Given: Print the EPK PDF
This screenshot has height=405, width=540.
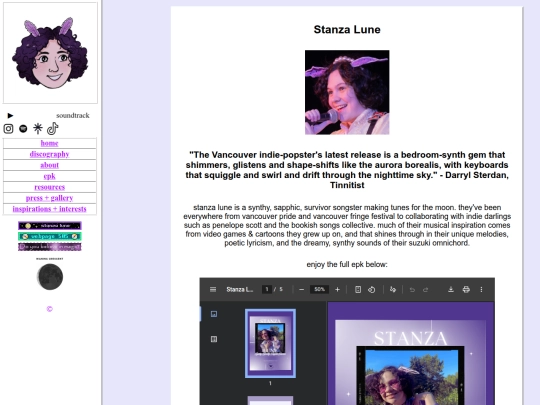Looking at the screenshot, I should [x=466, y=289].
